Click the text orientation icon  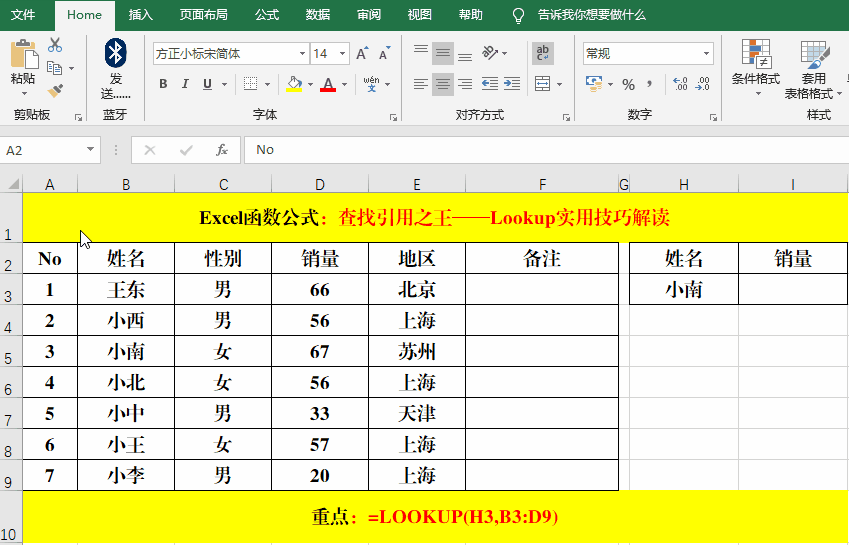490,53
